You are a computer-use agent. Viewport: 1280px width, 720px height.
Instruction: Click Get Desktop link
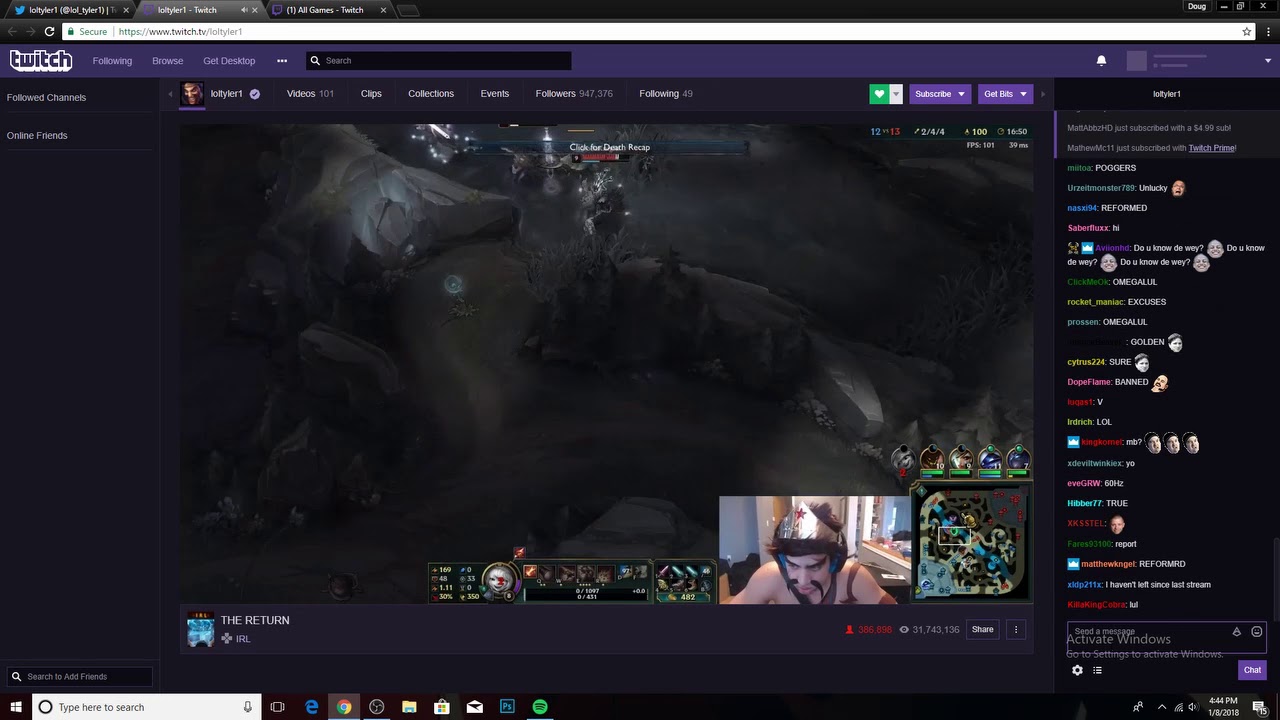coord(229,61)
